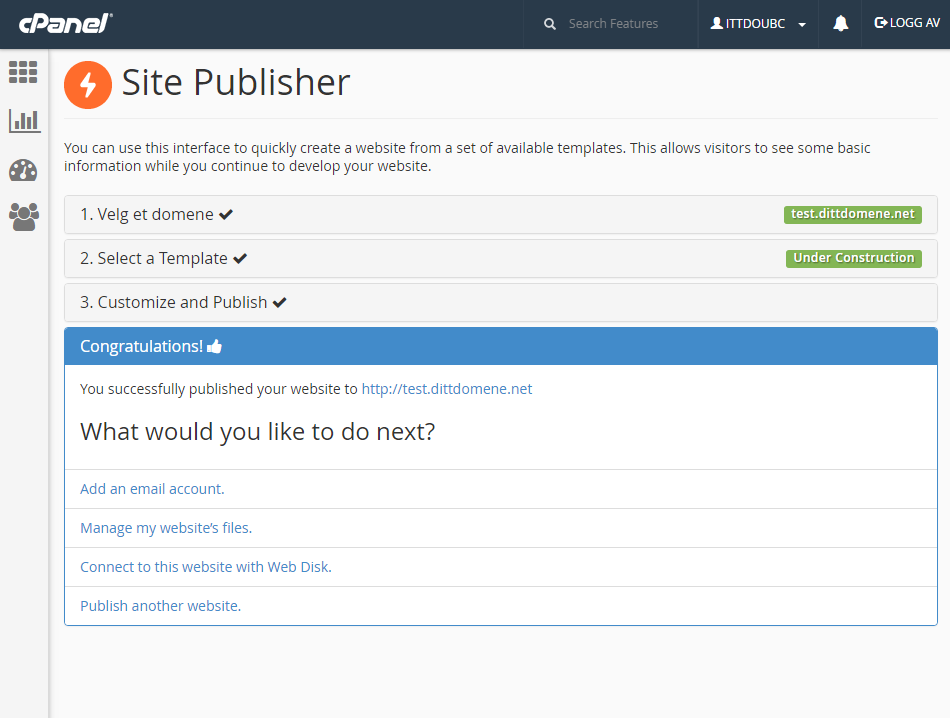Open the User Manager people sidebar icon
Image resolution: width=950 pixels, height=718 pixels.
[x=24, y=217]
